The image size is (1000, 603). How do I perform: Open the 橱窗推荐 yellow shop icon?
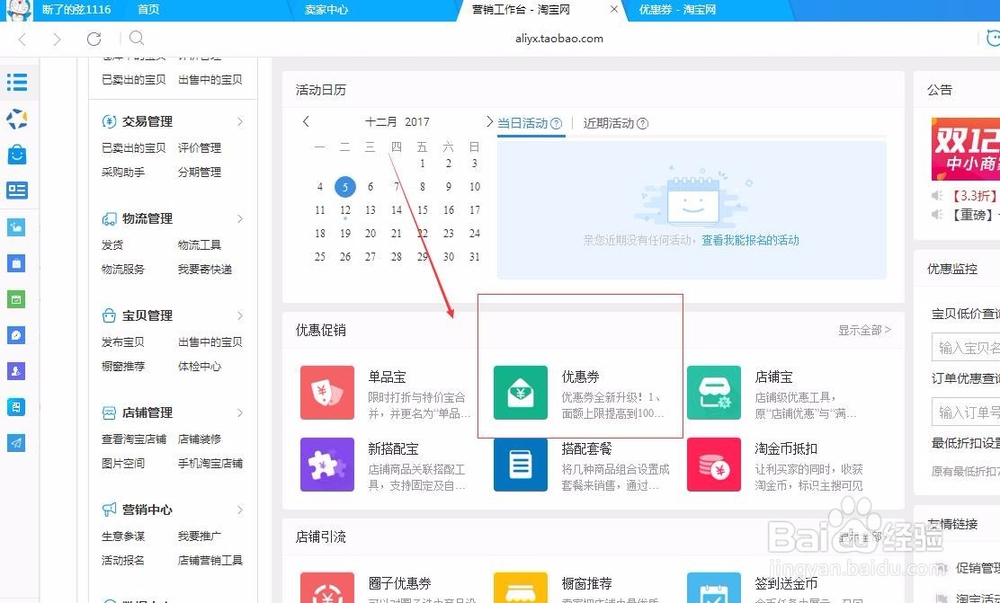tap(520, 588)
